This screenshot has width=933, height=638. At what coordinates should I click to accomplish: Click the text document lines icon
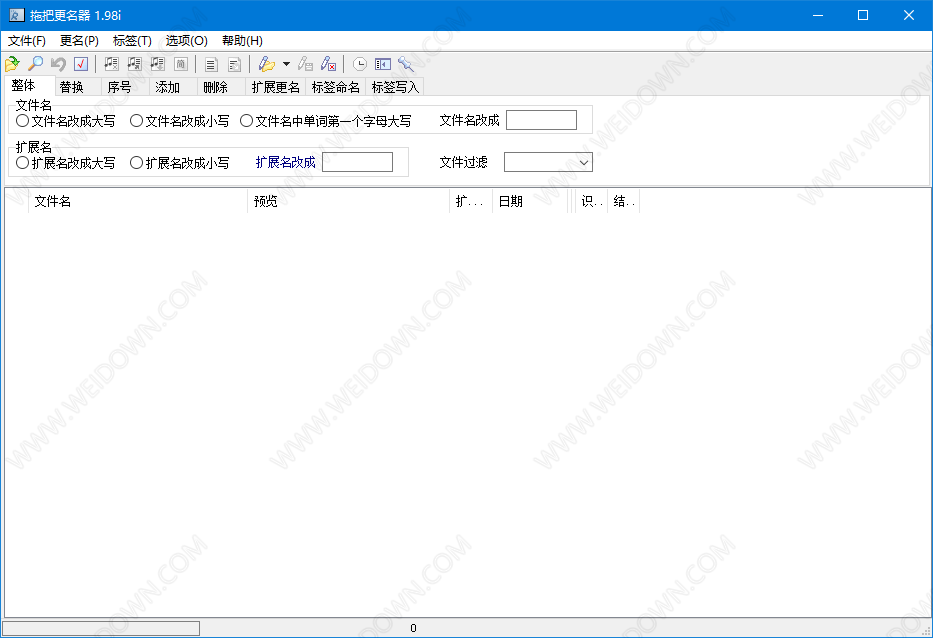pos(211,64)
